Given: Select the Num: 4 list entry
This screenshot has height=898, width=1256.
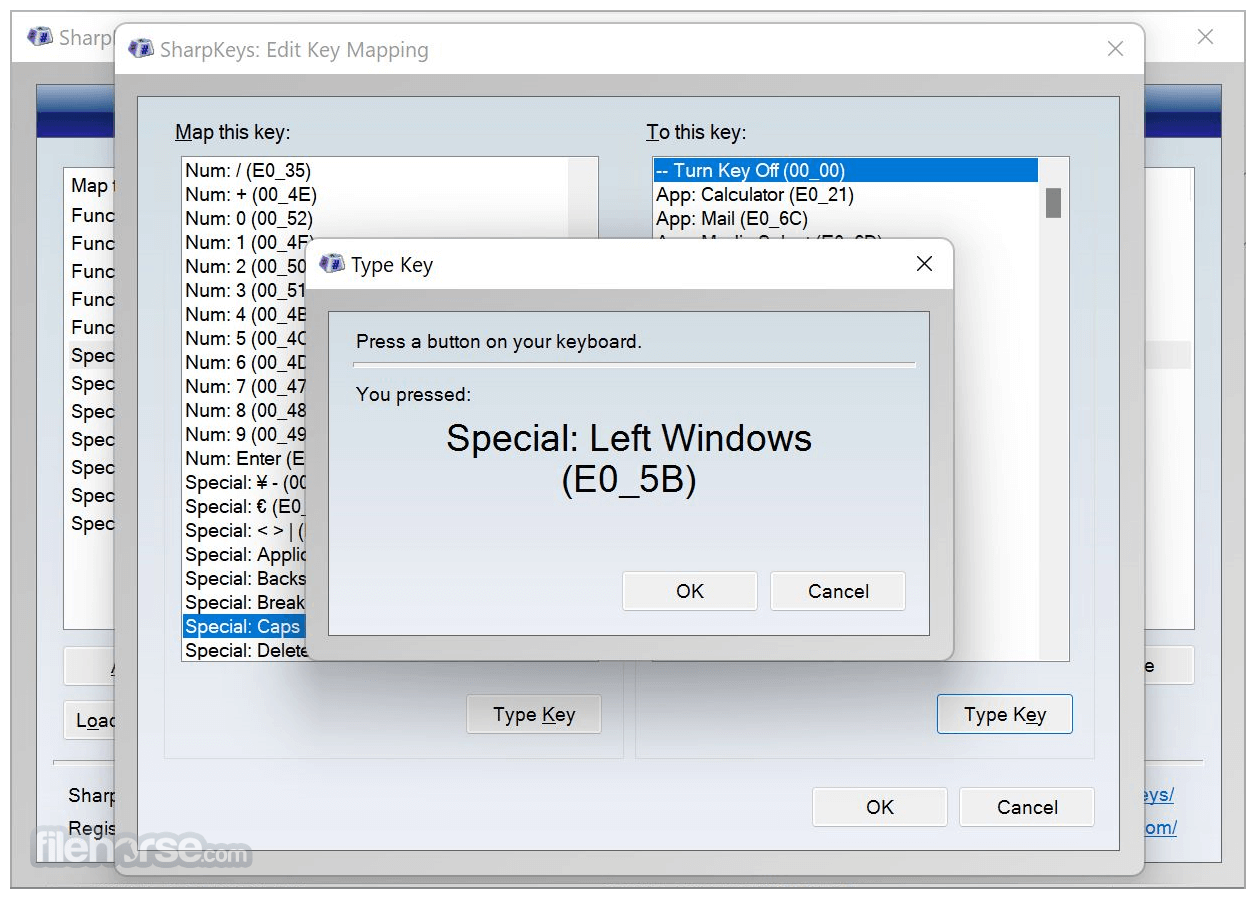Looking at the screenshot, I should point(245,315).
